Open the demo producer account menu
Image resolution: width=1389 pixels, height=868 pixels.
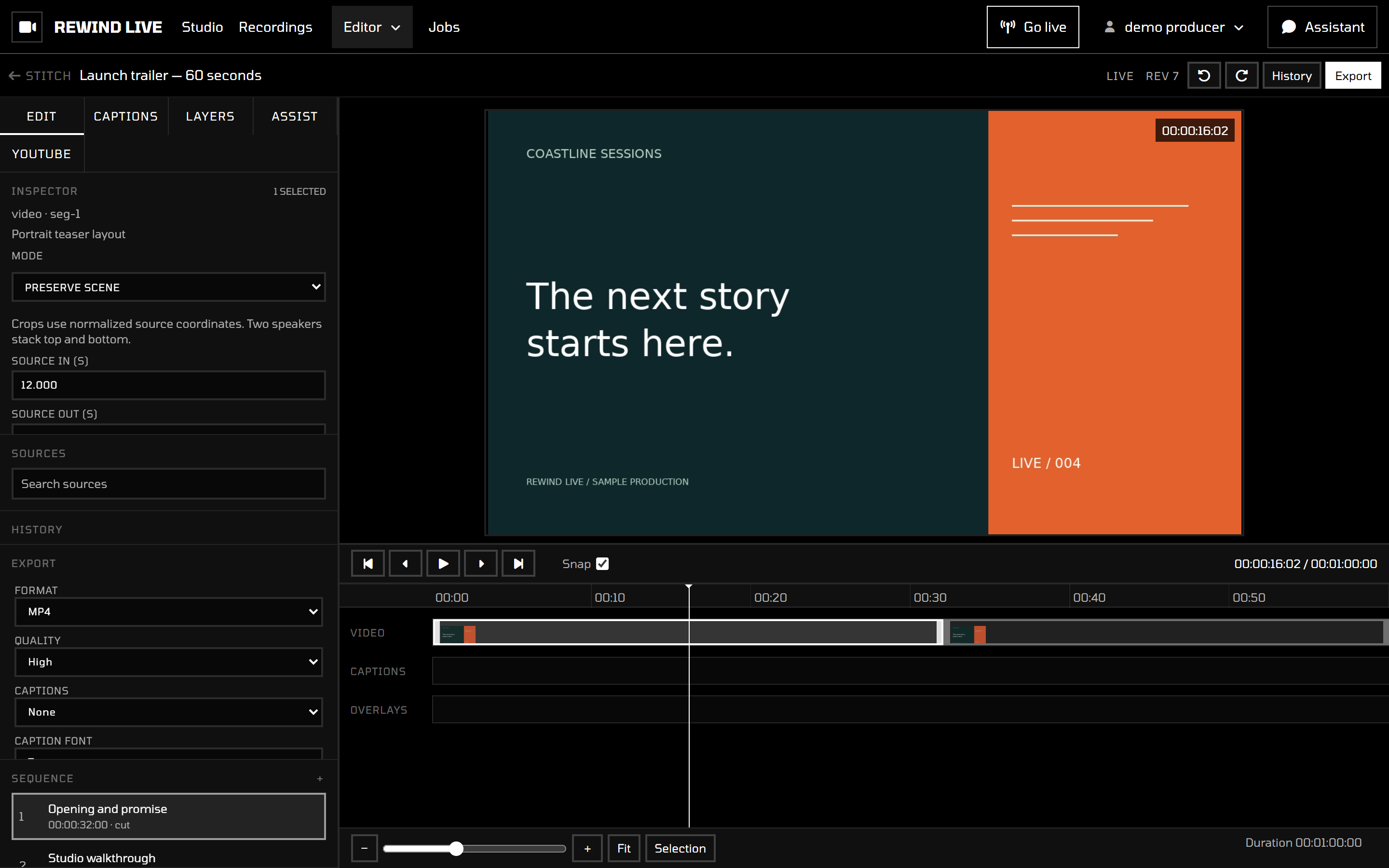(x=1173, y=27)
